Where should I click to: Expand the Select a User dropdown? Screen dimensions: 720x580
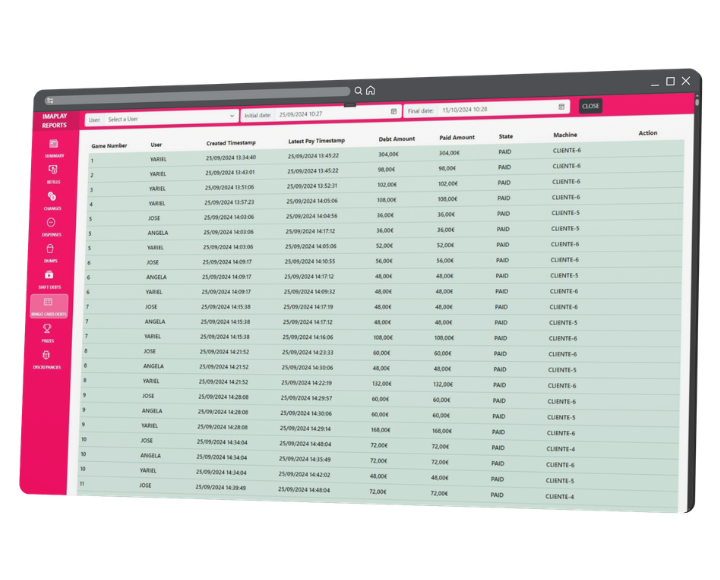[232, 118]
